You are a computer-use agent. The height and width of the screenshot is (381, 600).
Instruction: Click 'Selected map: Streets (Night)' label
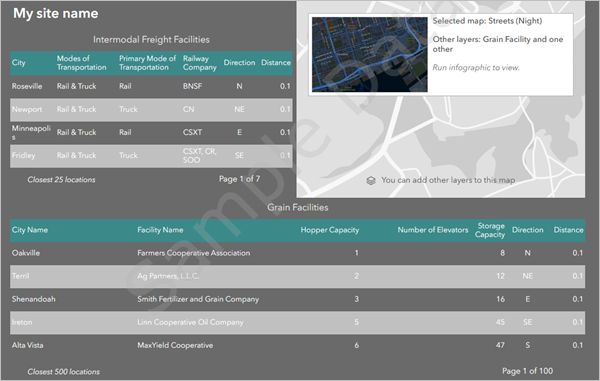487,21
